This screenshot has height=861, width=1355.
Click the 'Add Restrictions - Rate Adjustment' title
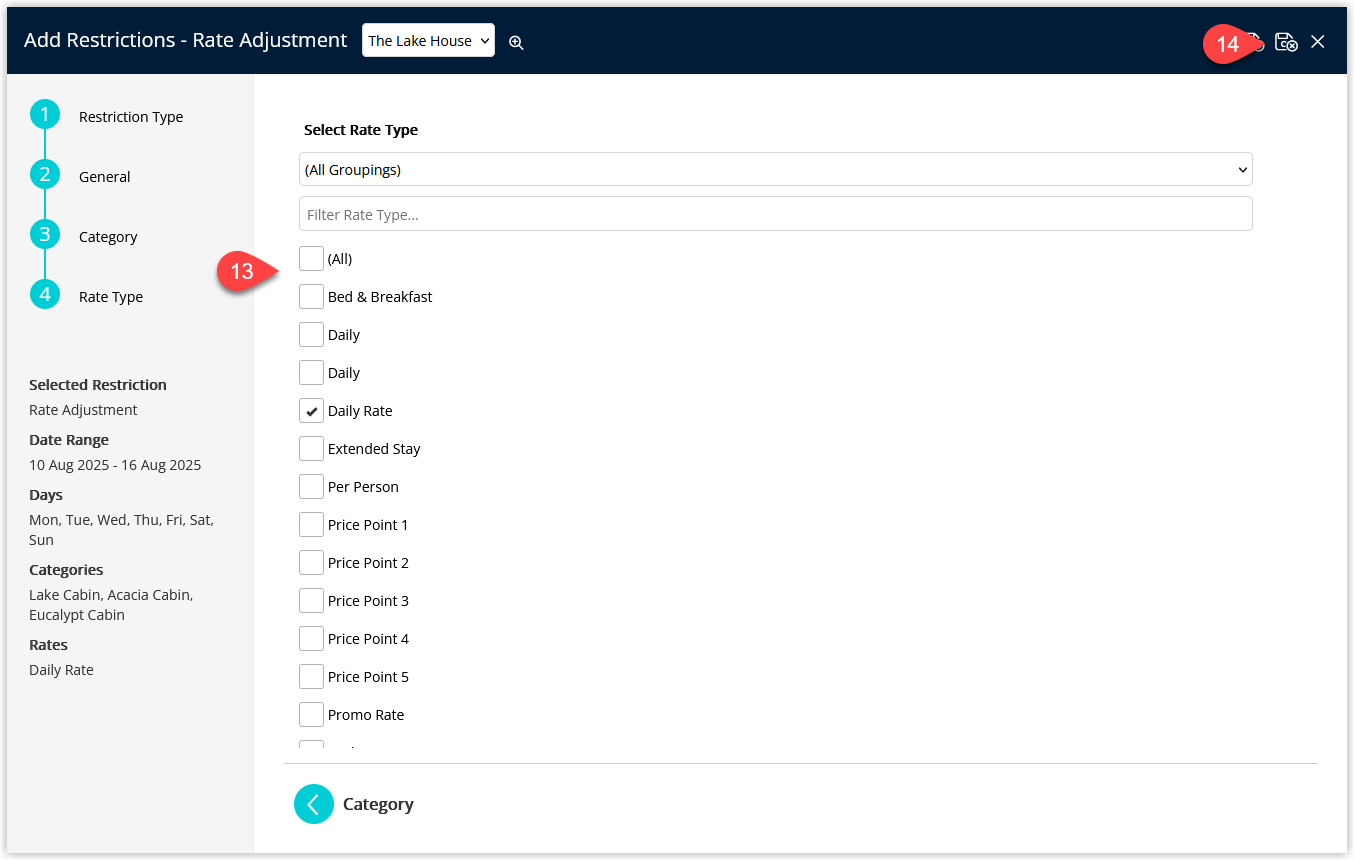tap(186, 41)
